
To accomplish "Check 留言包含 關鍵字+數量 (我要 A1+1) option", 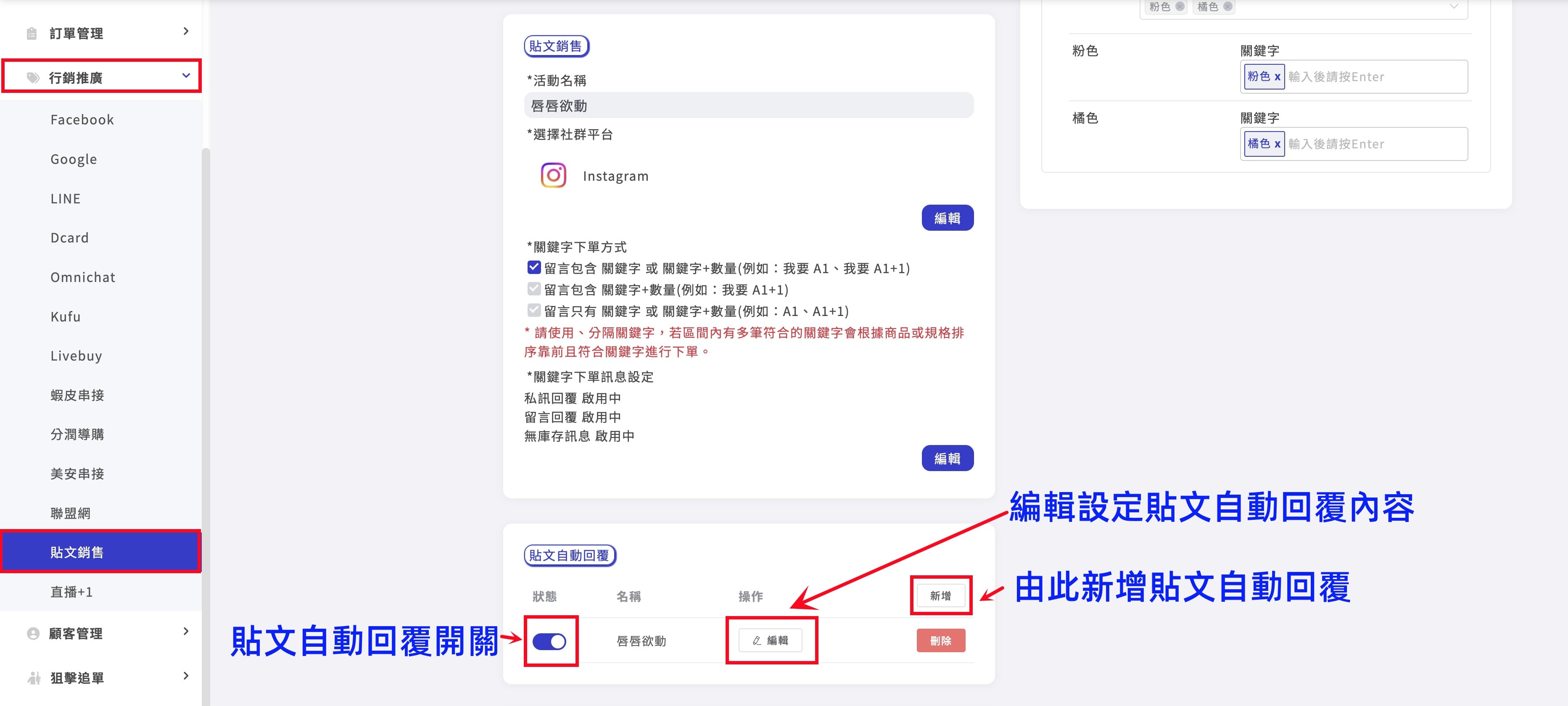I will 534,288.
